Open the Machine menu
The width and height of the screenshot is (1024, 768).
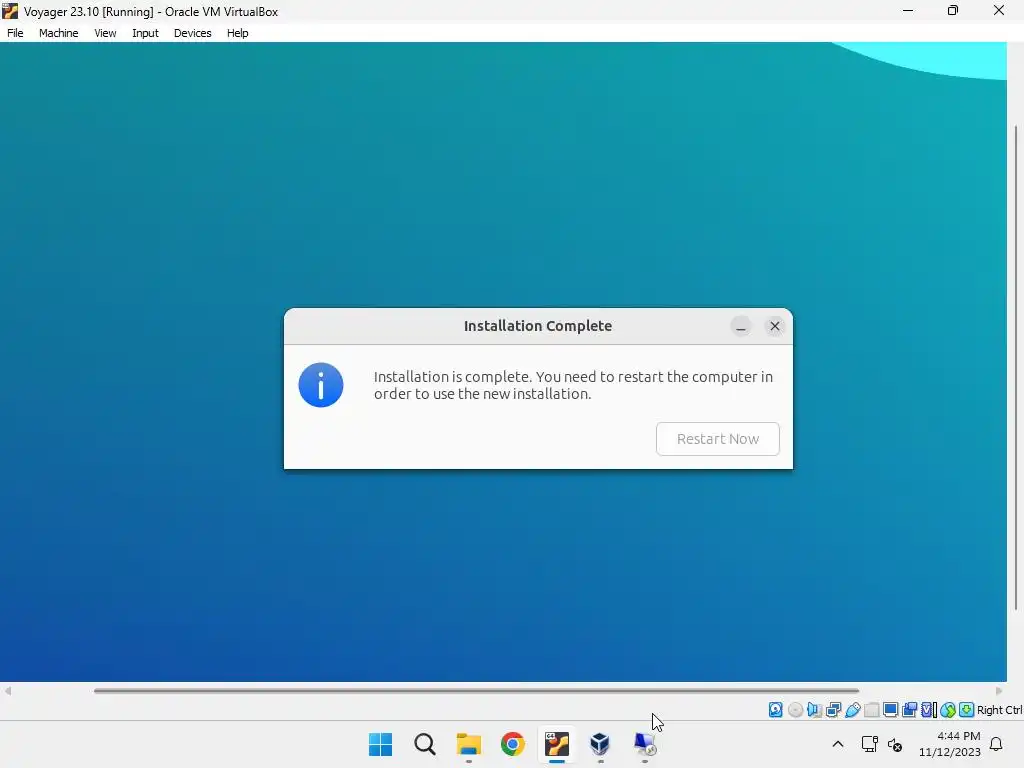(x=58, y=33)
